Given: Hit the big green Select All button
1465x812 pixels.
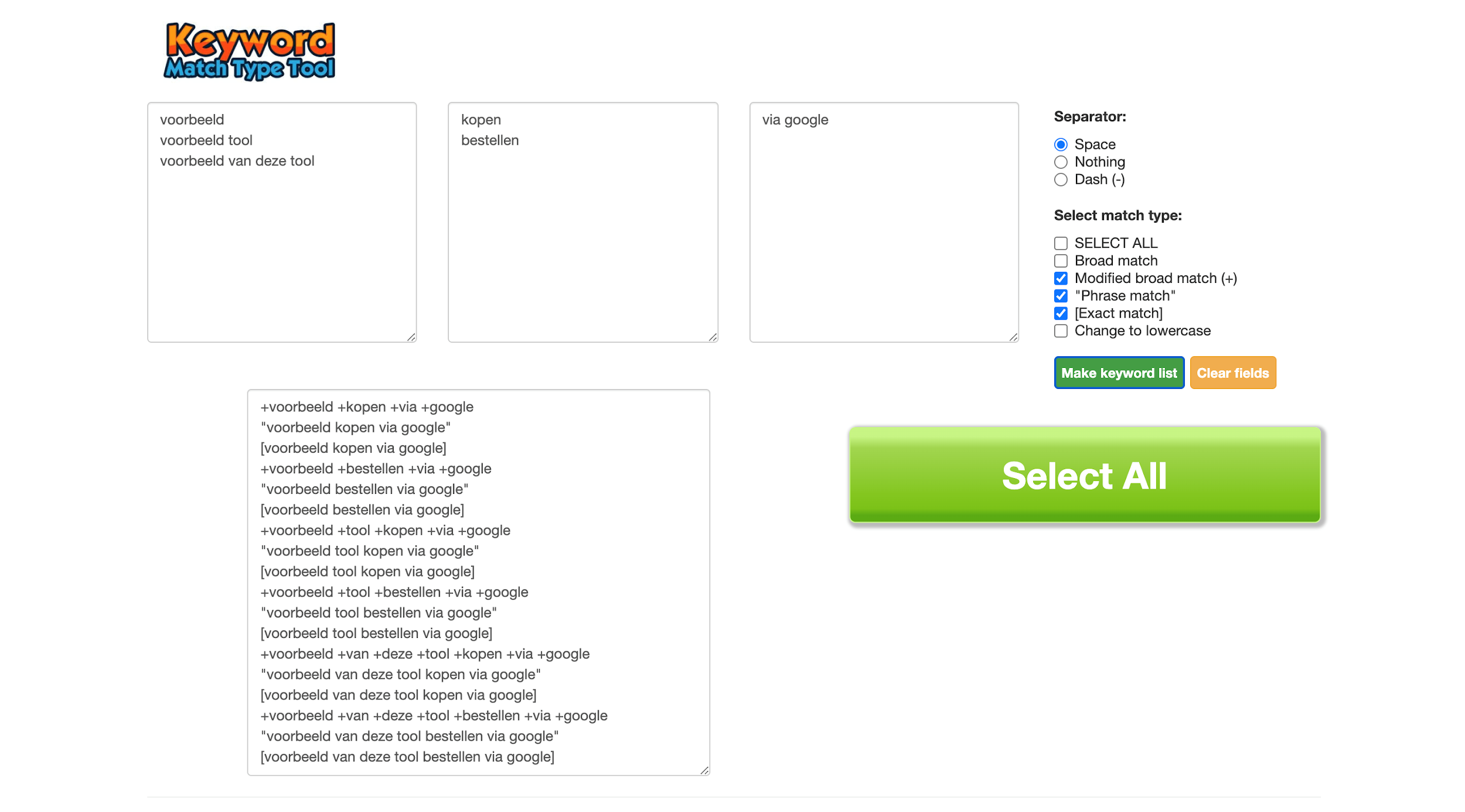Looking at the screenshot, I should [1084, 475].
